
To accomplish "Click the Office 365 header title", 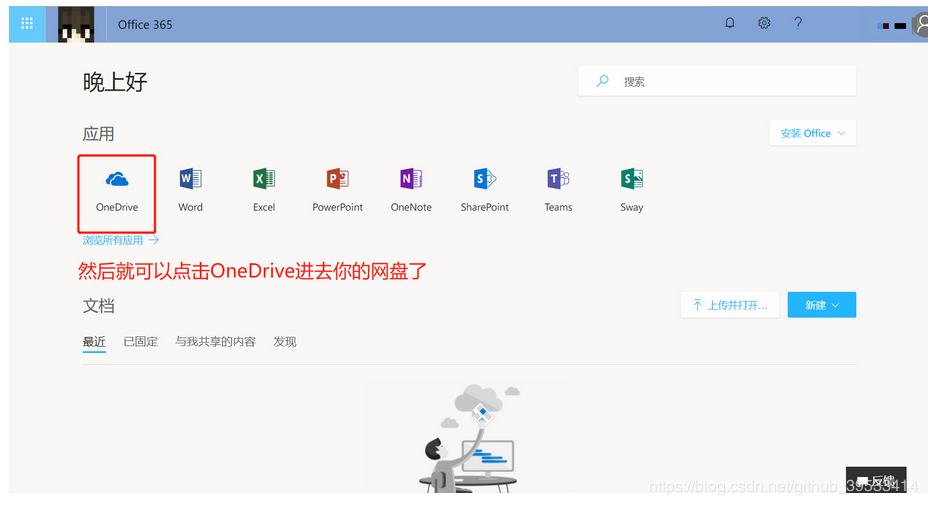I will pyautogui.click(x=145, y=24).
